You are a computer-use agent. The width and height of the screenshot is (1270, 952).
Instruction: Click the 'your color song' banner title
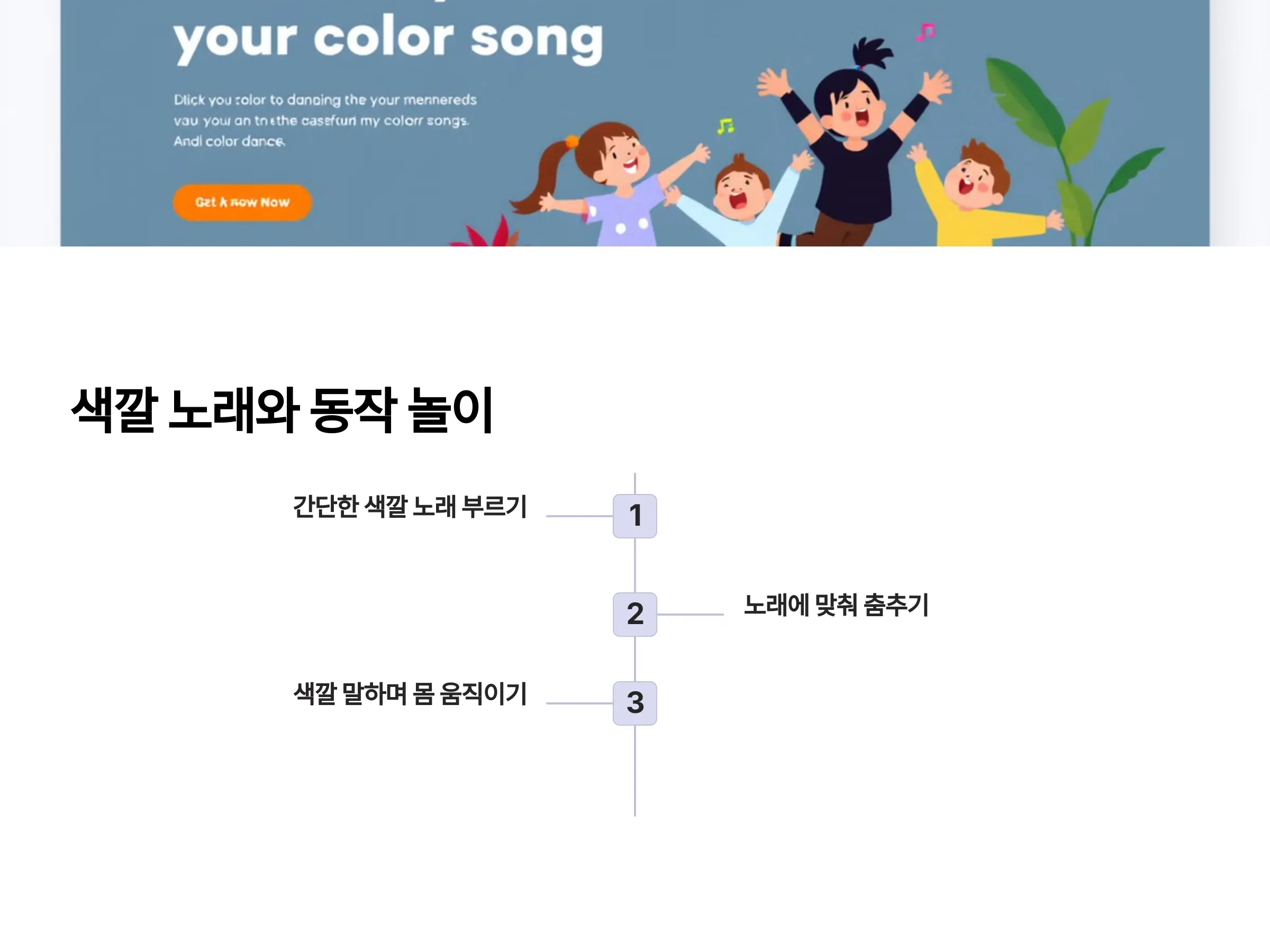[388, 40]
